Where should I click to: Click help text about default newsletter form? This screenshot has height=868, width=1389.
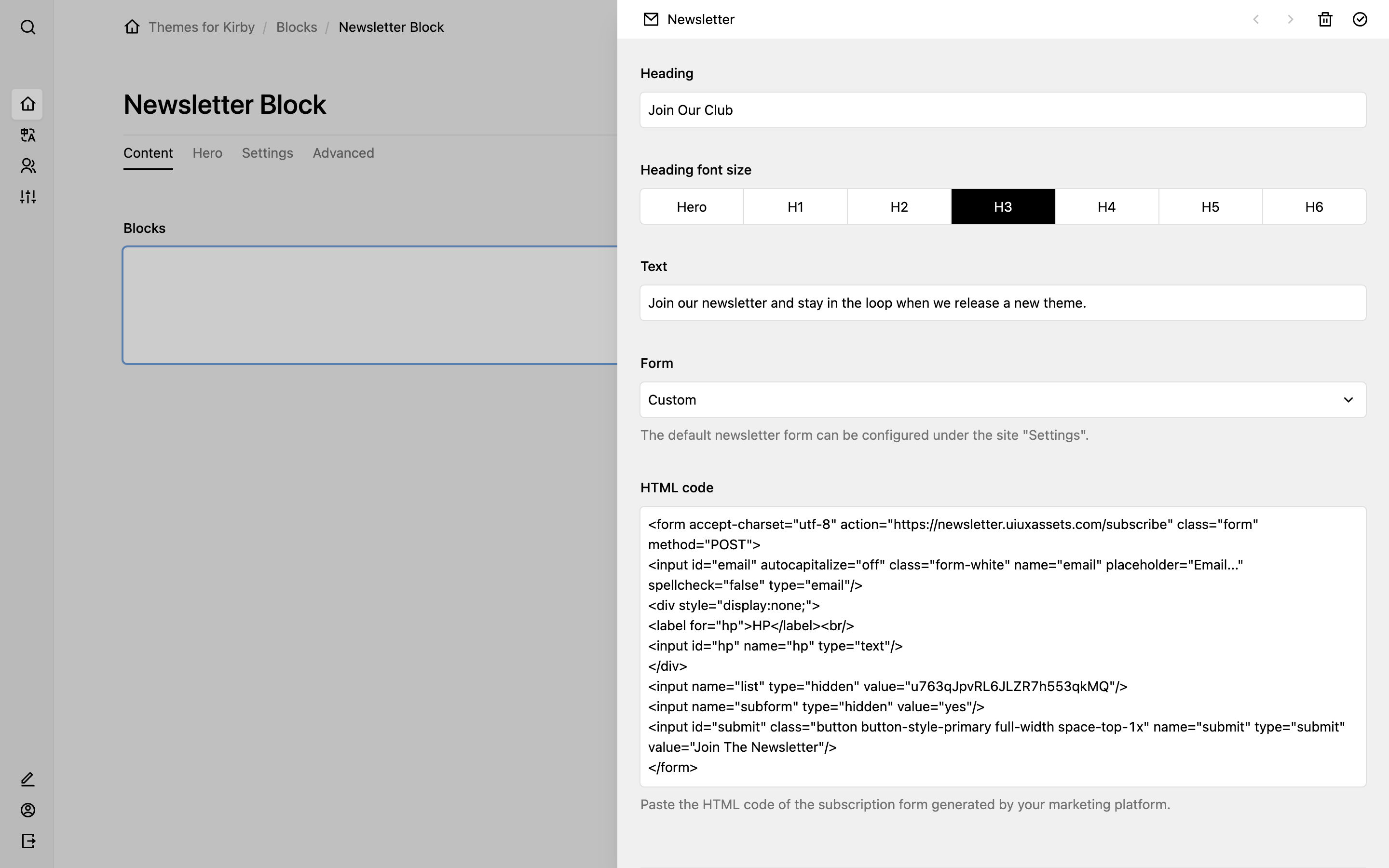864,435
